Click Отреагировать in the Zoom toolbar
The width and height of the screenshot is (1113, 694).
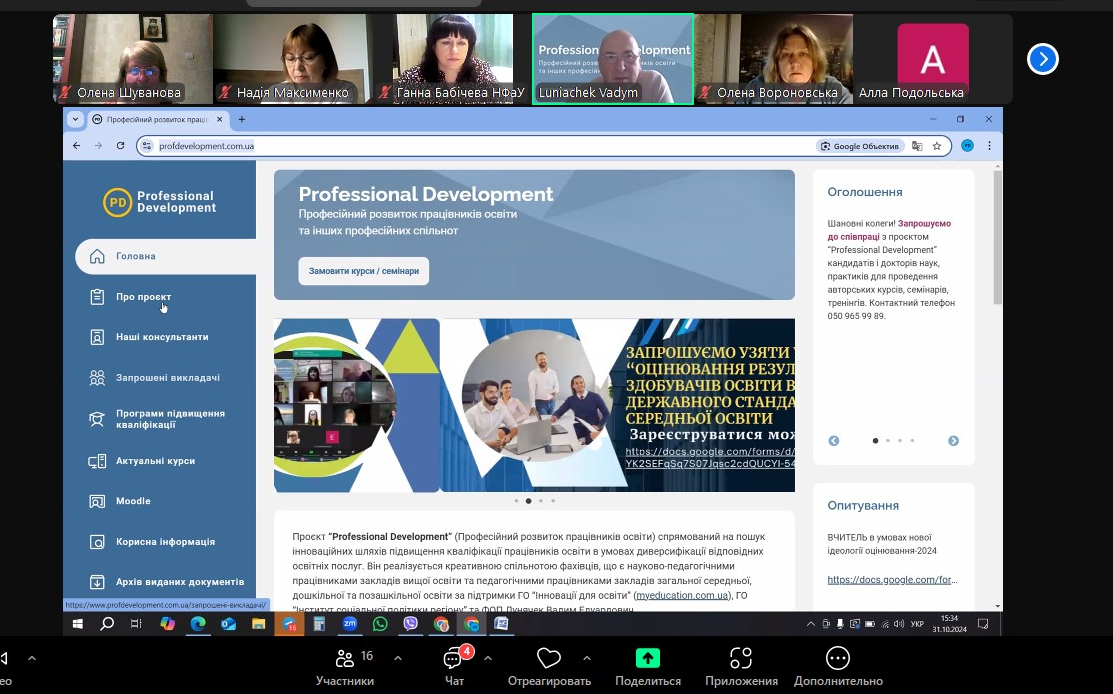(x=549, y=667)
